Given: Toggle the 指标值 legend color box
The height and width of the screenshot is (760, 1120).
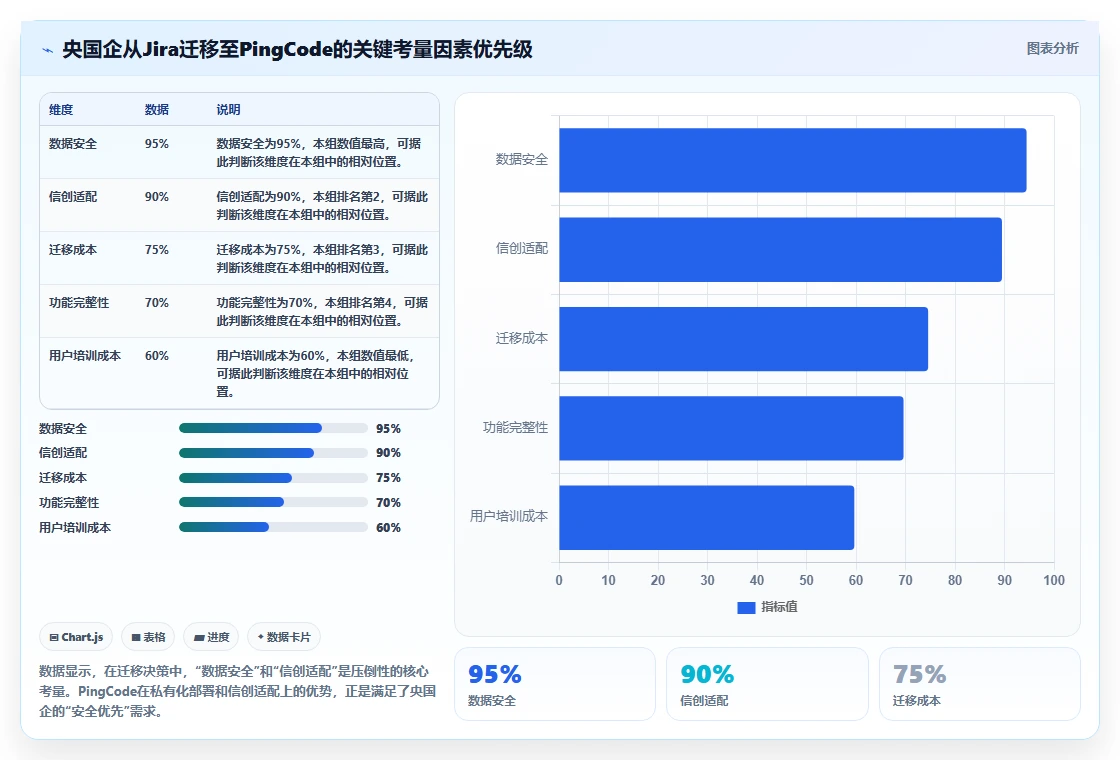Looking at the screenshot, I should pos(746,607).
